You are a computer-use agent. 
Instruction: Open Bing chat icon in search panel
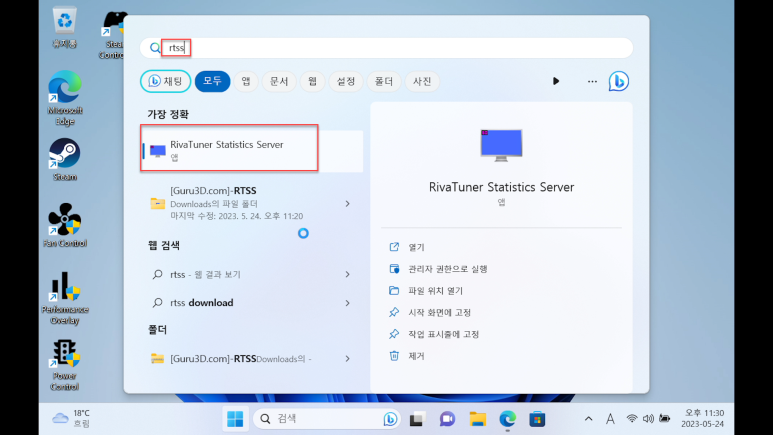[x=619, y=81]
